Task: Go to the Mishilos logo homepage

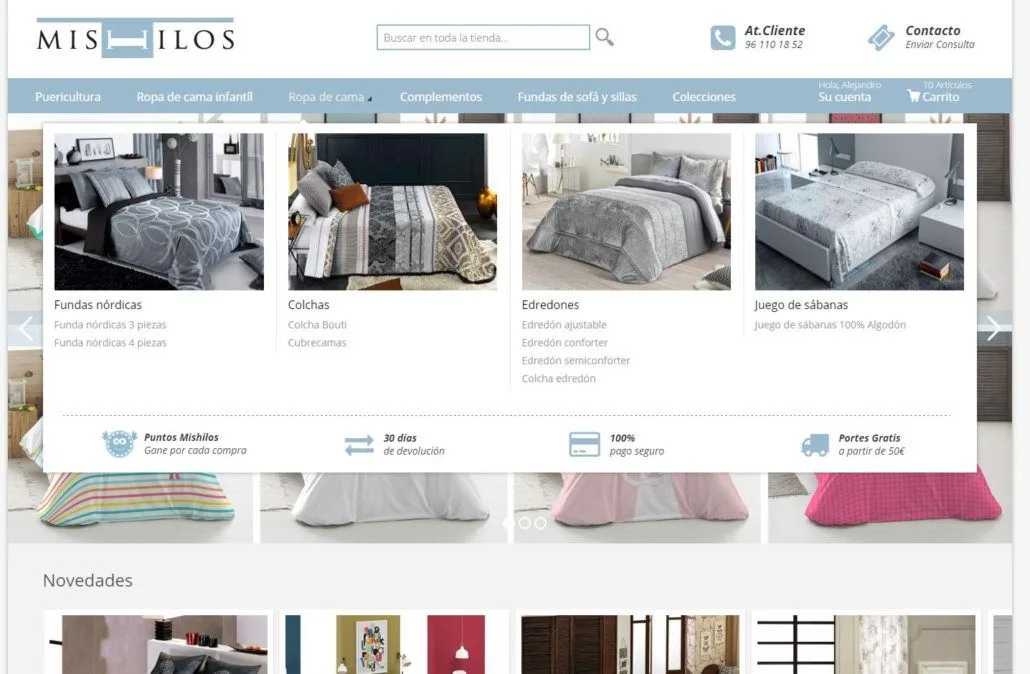Action: pos(135,37)
